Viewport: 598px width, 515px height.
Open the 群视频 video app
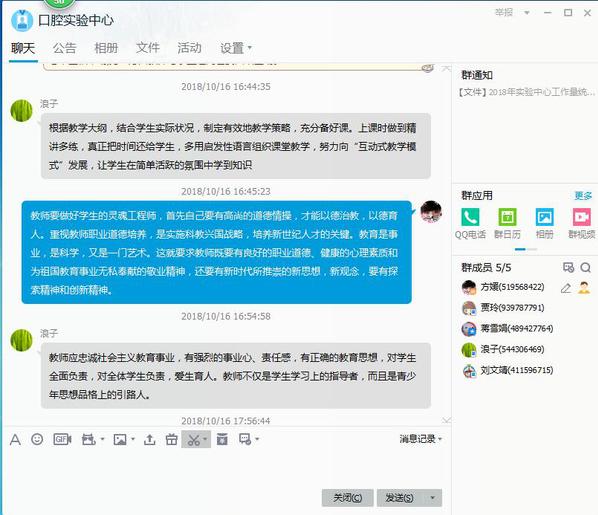[x=582, y=223]
